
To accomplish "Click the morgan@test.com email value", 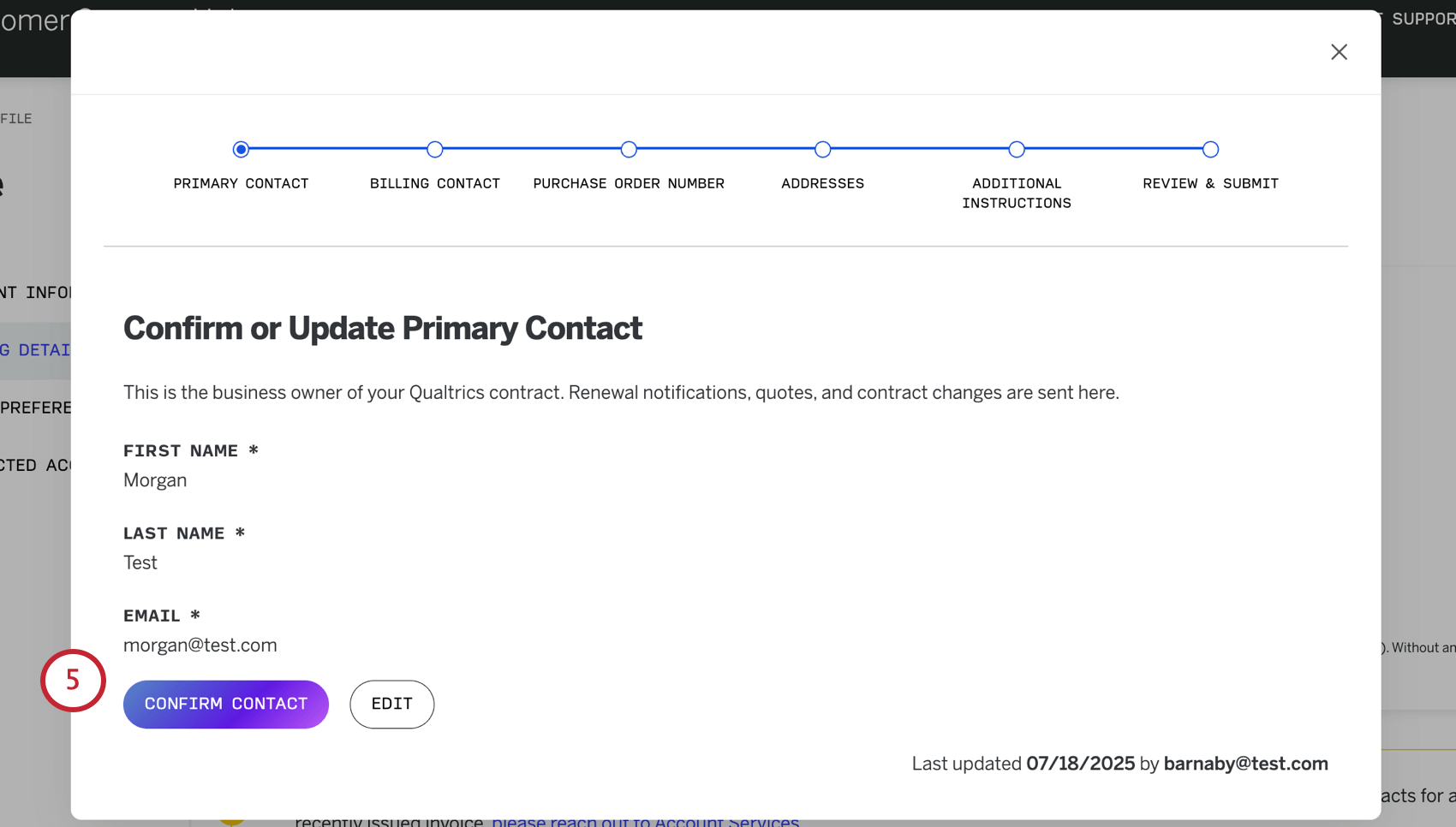I will tap(200, 645).
